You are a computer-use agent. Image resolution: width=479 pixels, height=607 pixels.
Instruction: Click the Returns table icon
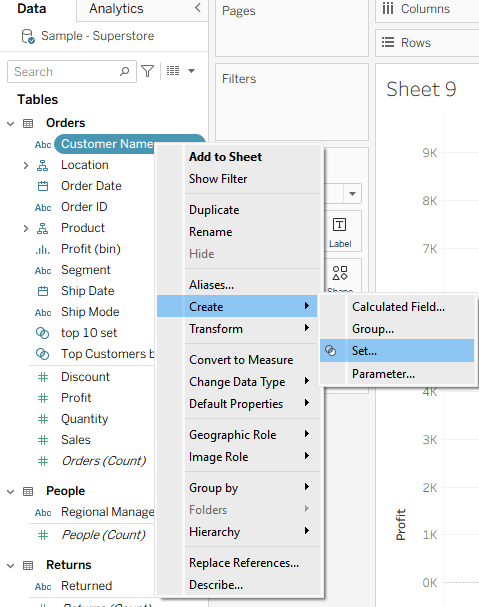[x=28, y=566]
